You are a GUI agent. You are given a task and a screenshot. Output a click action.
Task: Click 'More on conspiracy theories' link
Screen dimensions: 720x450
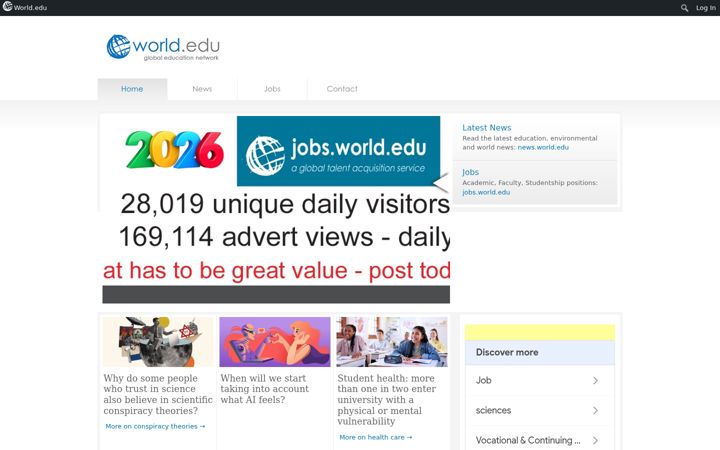[x=155, y=426]
